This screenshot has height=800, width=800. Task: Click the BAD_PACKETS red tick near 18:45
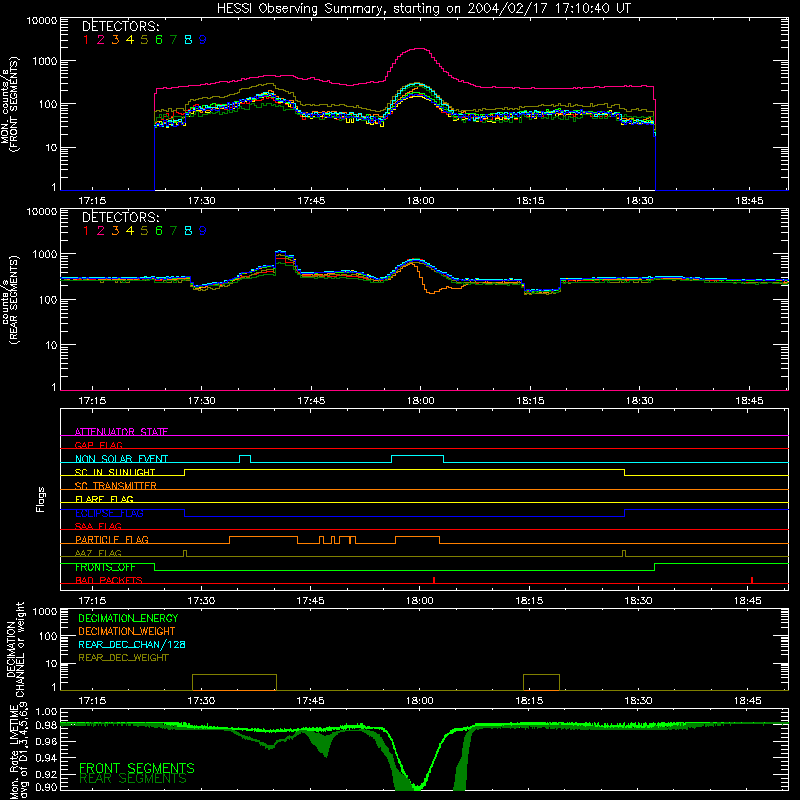click(752, 580)
